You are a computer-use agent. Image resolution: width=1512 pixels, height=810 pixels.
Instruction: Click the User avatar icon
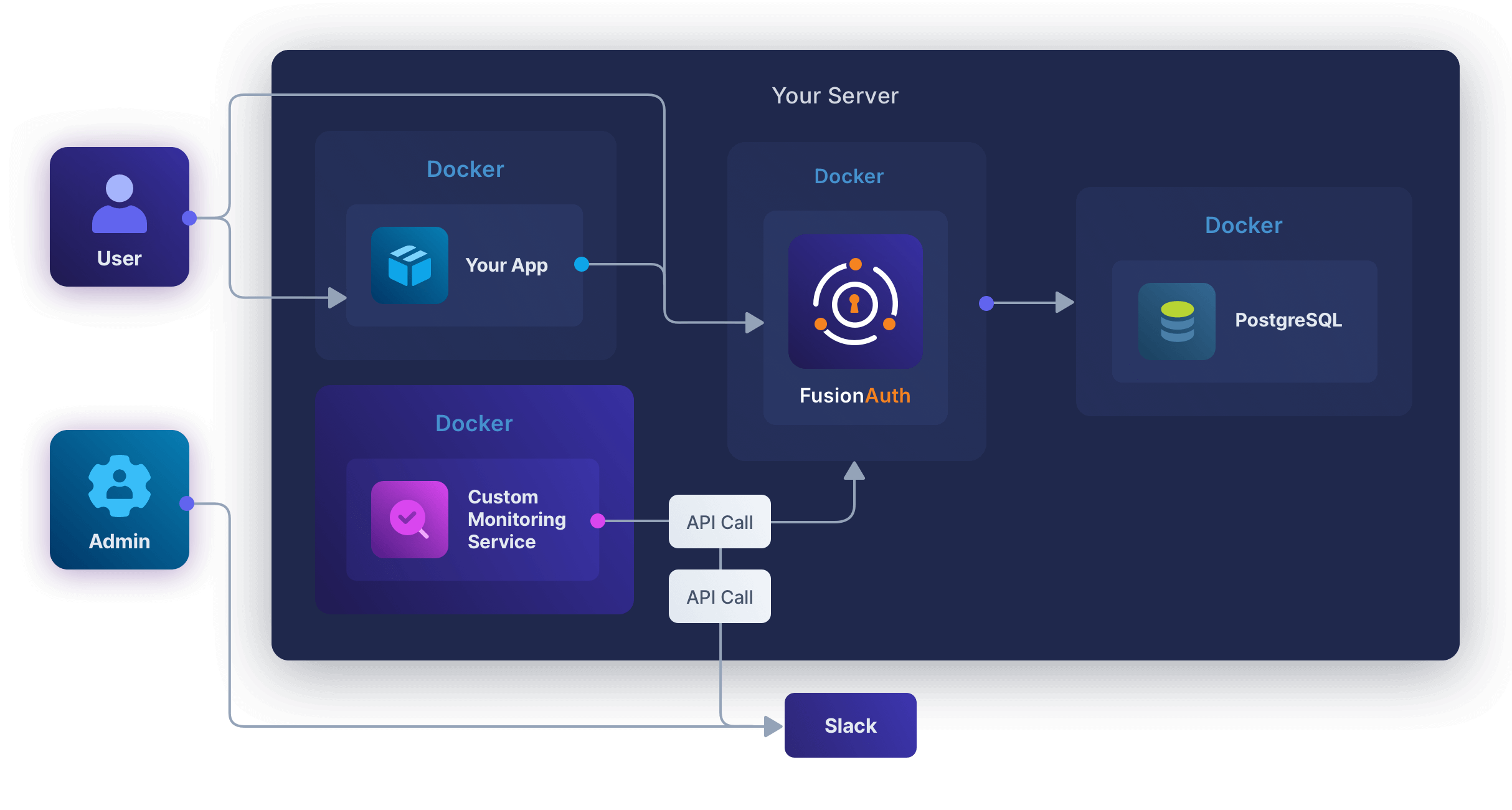pos(120,204)
